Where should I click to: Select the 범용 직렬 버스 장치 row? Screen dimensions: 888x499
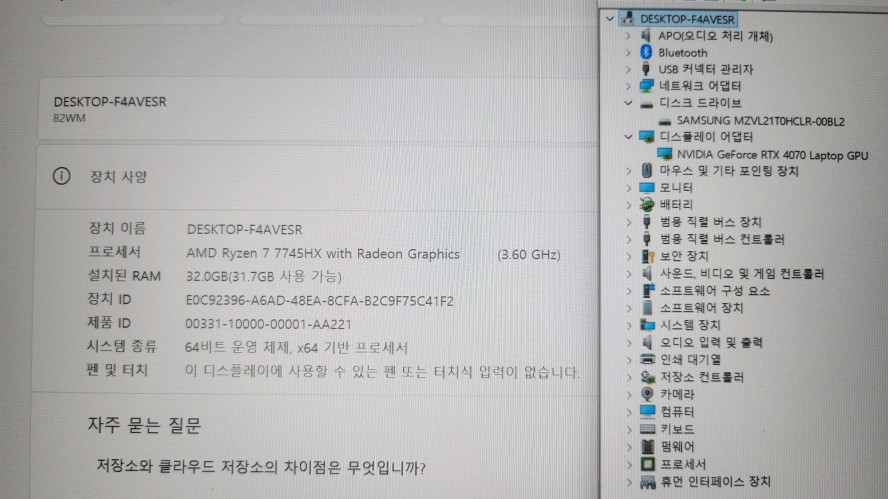(710, 222)
